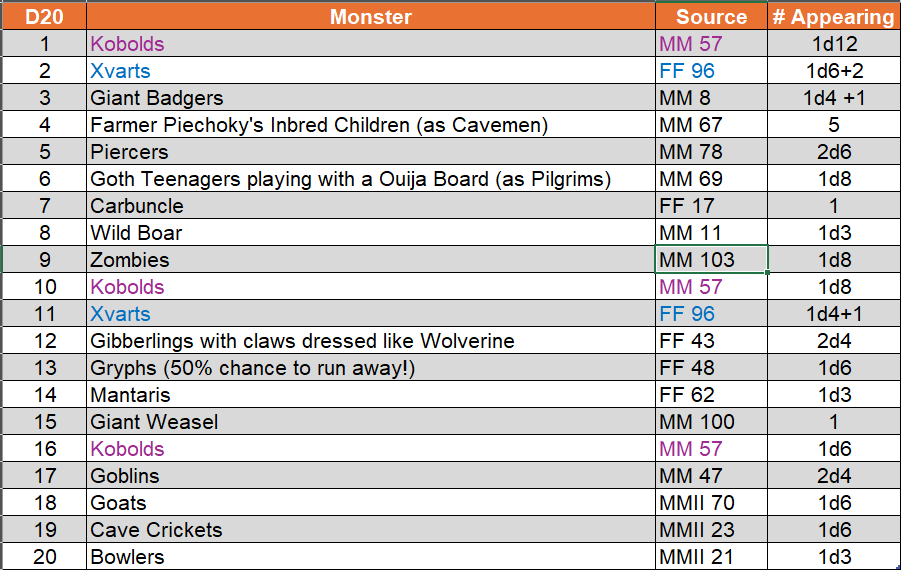Select the FF 62 source cell
The image size is (901, 570).
click(711, 395)
